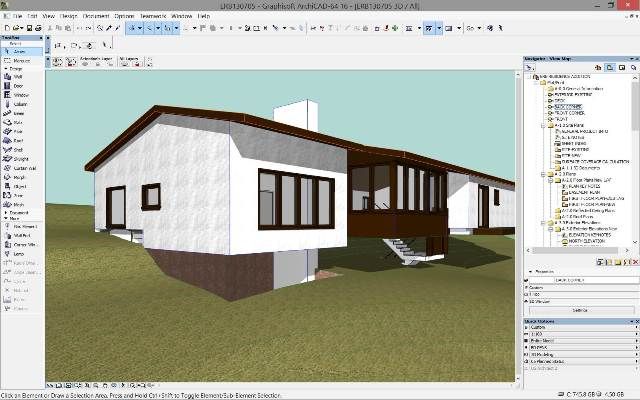Select the Slab tool
This screenshot has height=400, width=640.
pyautogui.click(x=21, y=122)
